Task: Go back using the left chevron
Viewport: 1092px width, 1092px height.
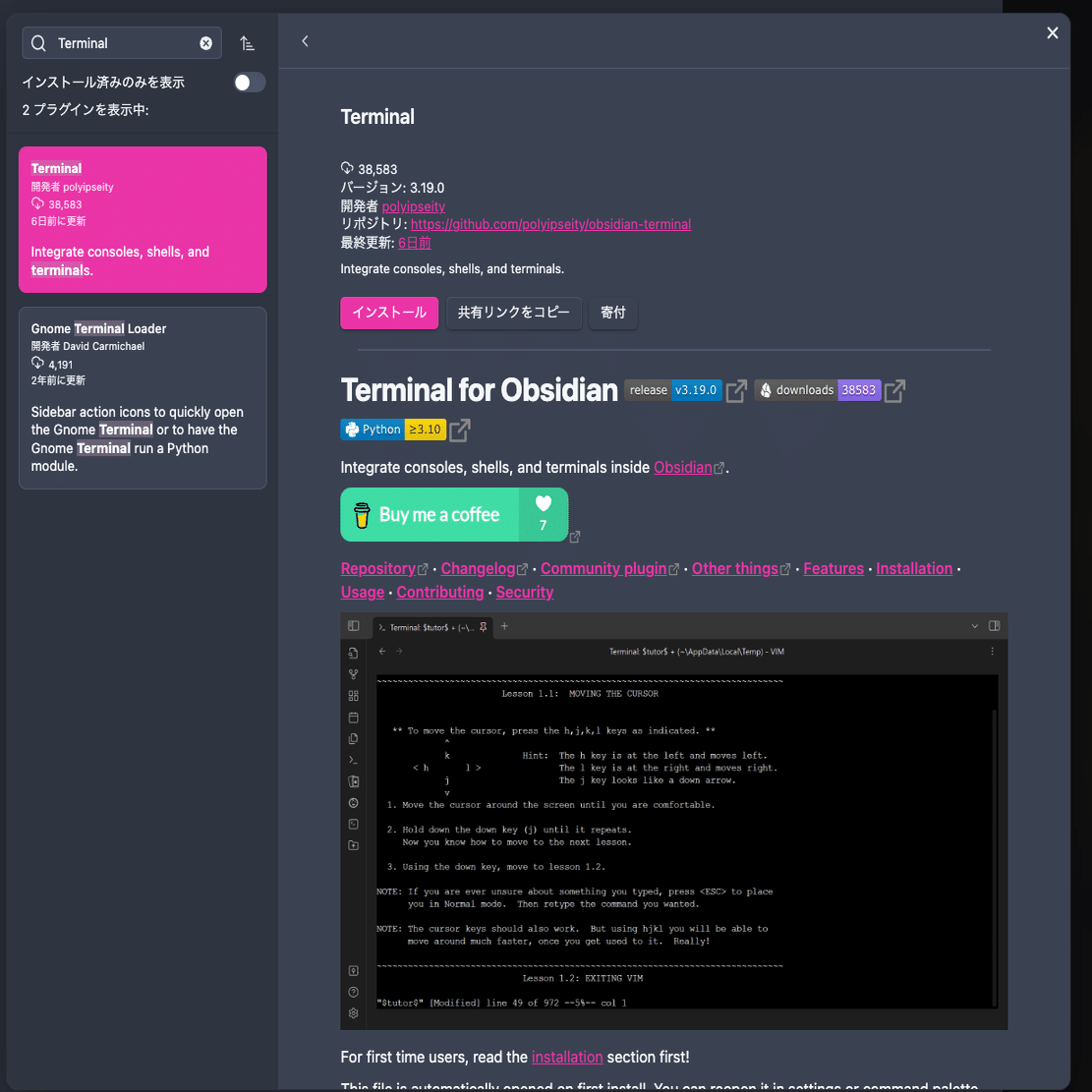Action: (x=305, y=41)
